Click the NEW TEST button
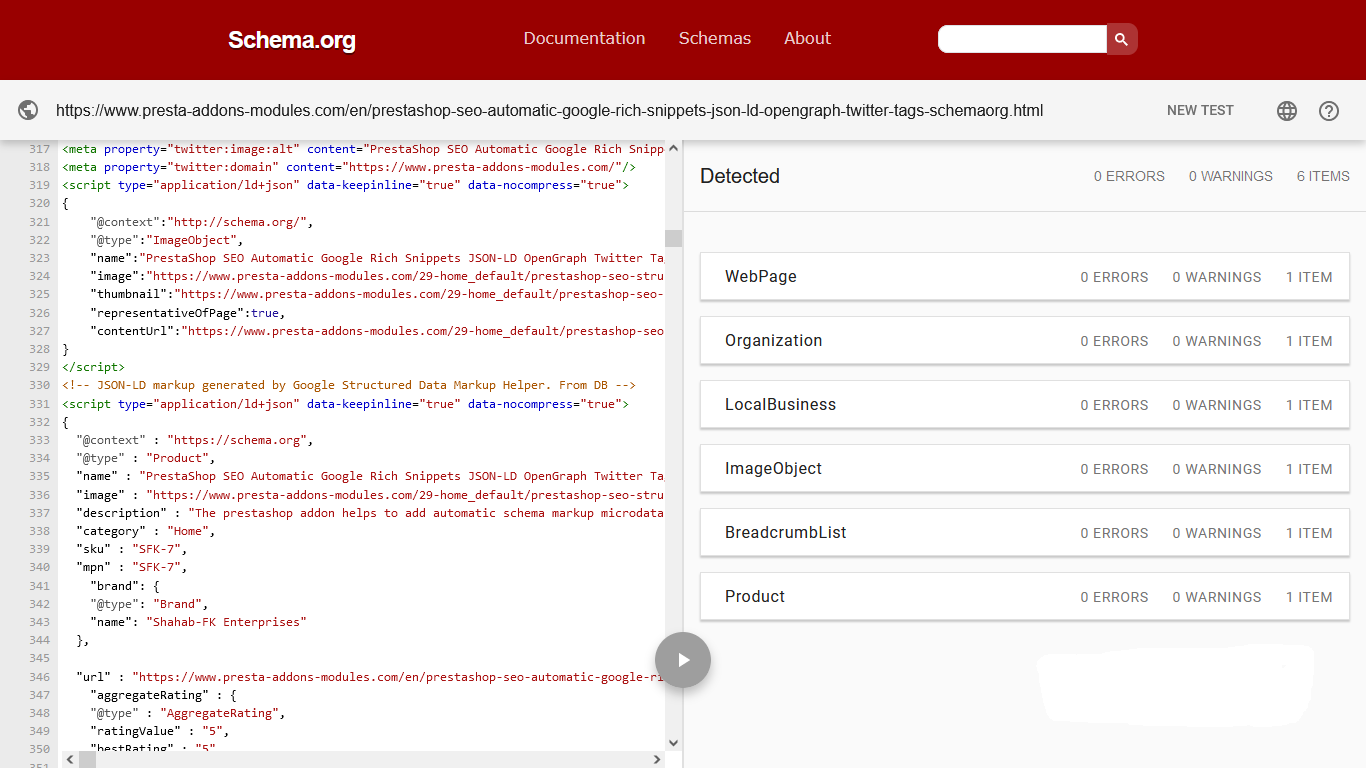Viewport: 1366px width, 768px height. [x=1200, y=110]
